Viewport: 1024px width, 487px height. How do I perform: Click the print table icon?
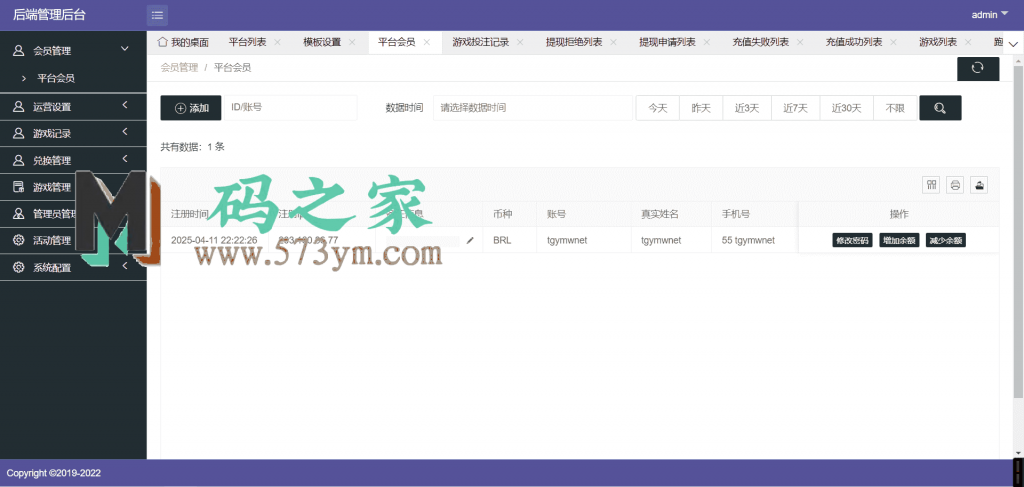pos(955,184)
